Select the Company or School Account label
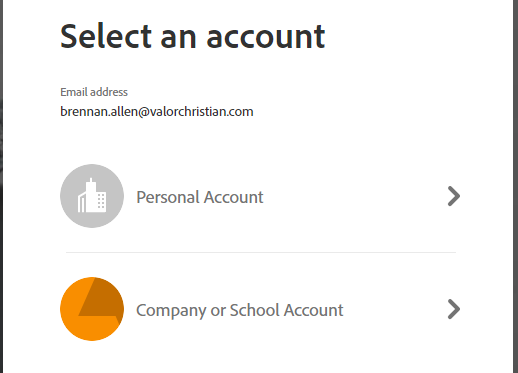 240,310
